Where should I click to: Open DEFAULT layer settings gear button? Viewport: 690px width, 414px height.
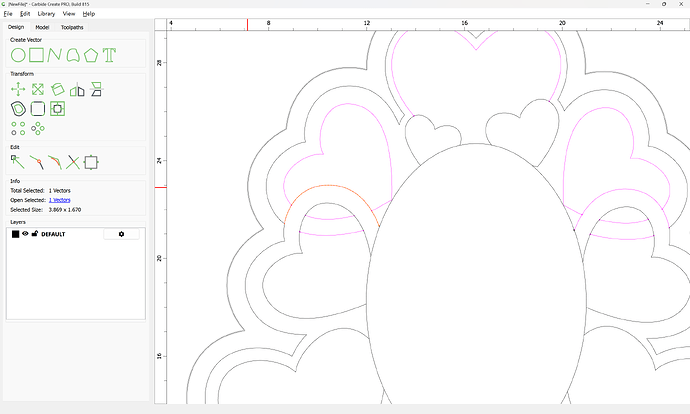pos(121,234)
